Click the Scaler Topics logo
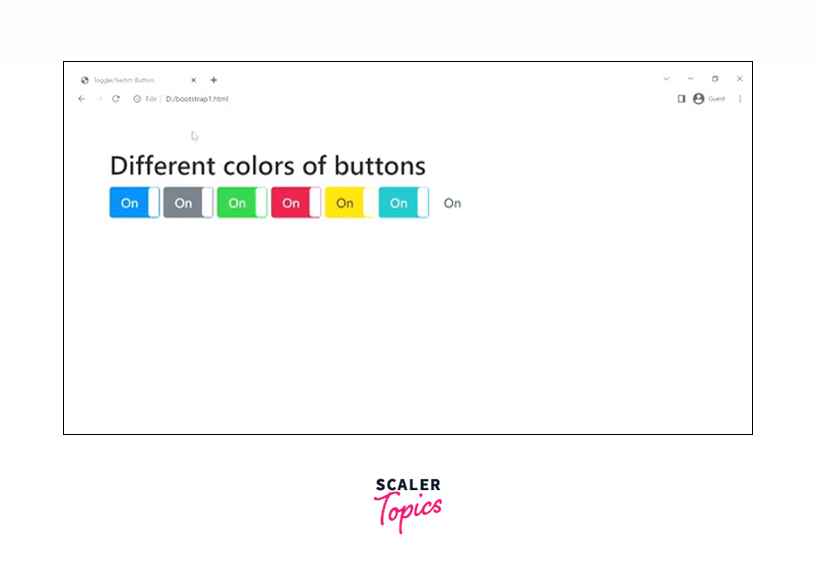The height and width of the screenshot is (580, 816). (x=408, y=504)
